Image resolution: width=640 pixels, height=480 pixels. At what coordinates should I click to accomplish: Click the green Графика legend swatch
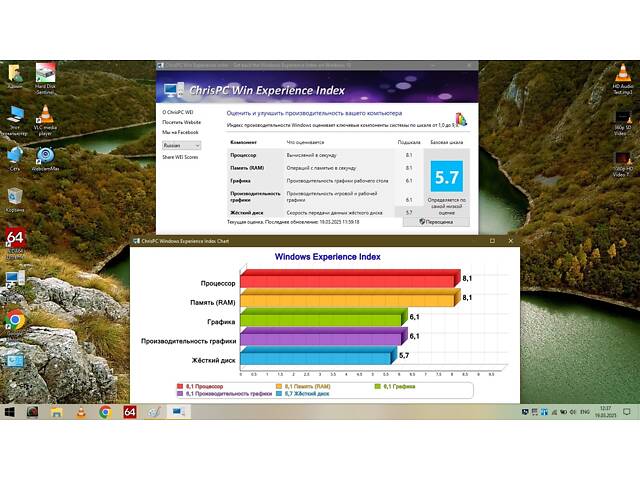tap(378, 386)
